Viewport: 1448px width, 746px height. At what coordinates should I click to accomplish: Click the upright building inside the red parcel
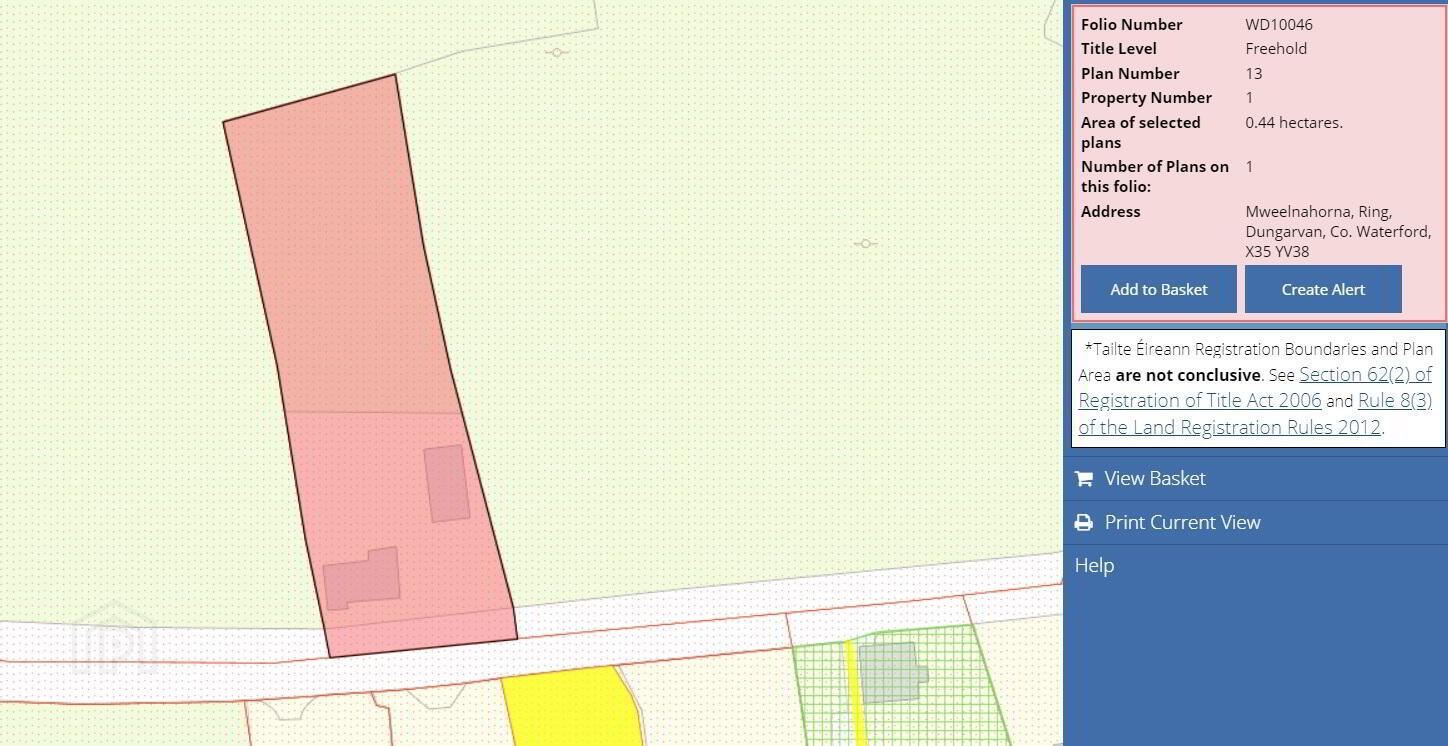pos(446,484)
